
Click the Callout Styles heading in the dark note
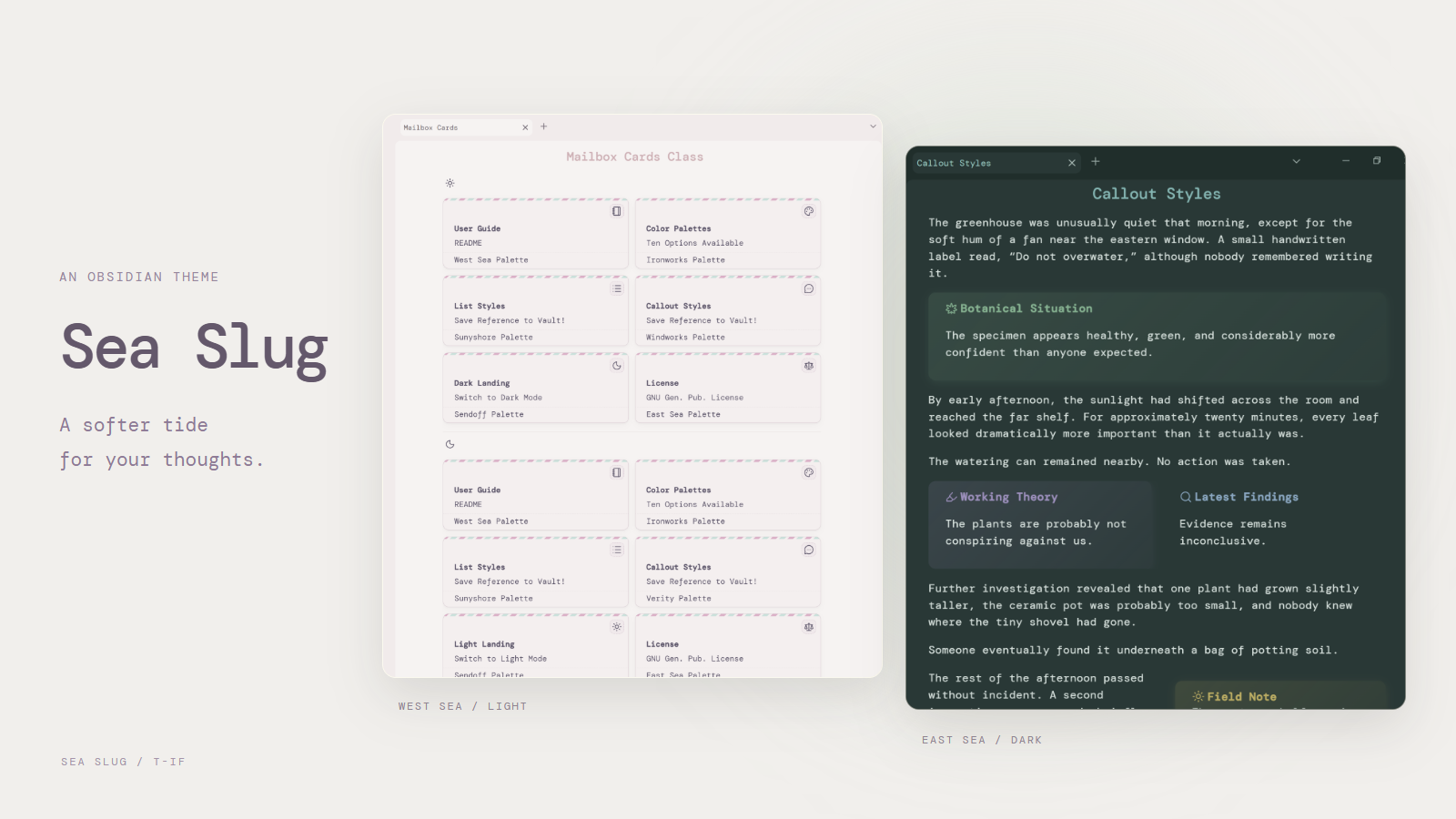point(1157,194)
